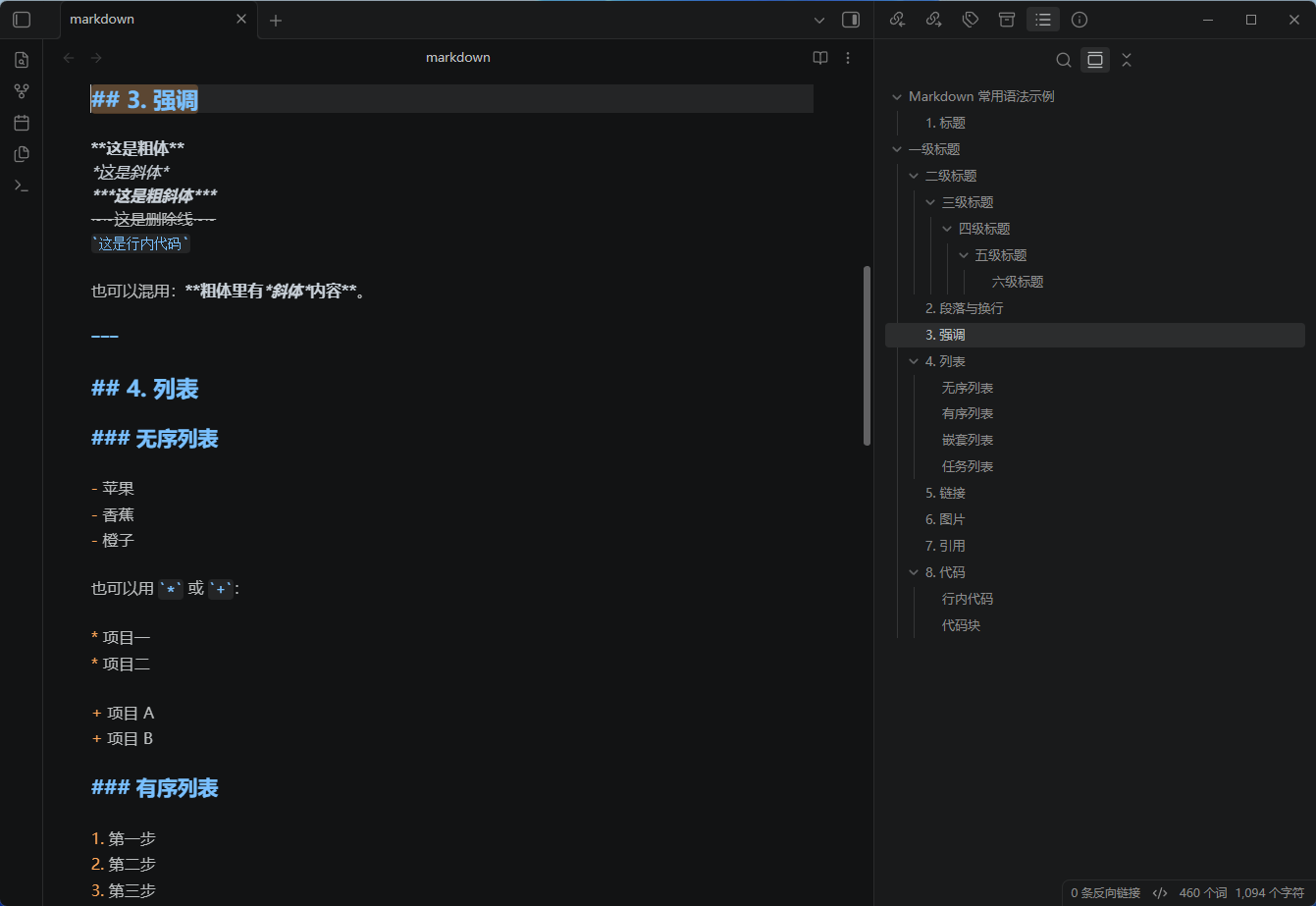Click the editor vertical scrollbar
Viewport: 1316px width, 906px height.
coord(867,355)
